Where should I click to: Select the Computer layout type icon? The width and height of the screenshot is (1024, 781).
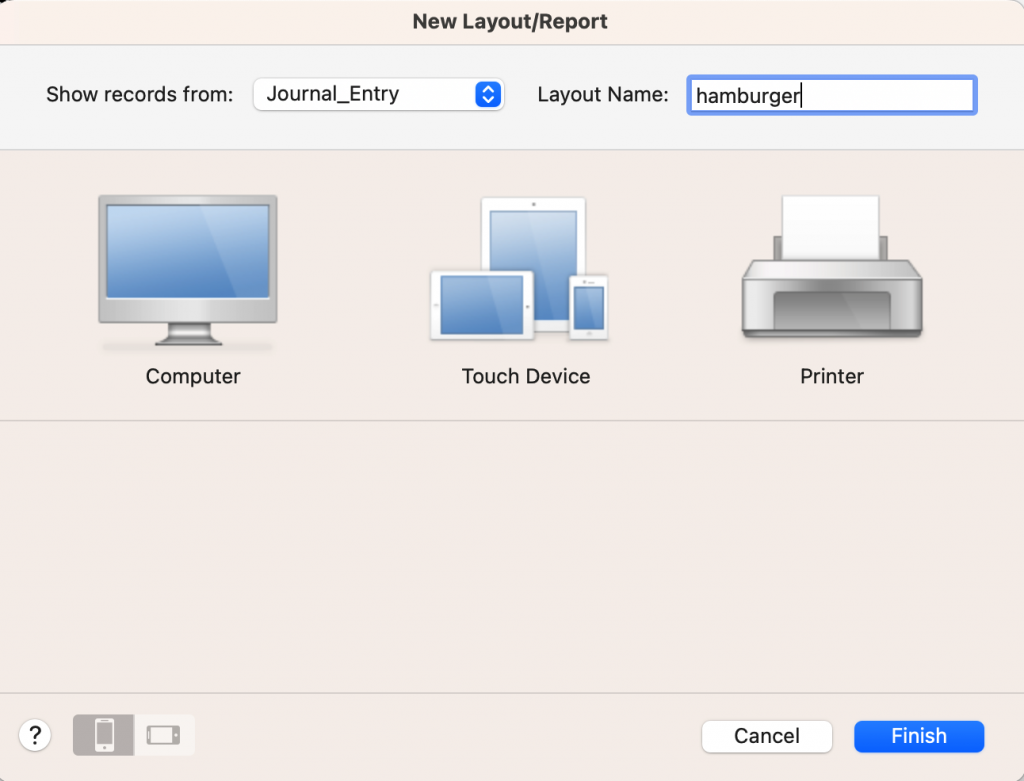click(188, 270)
